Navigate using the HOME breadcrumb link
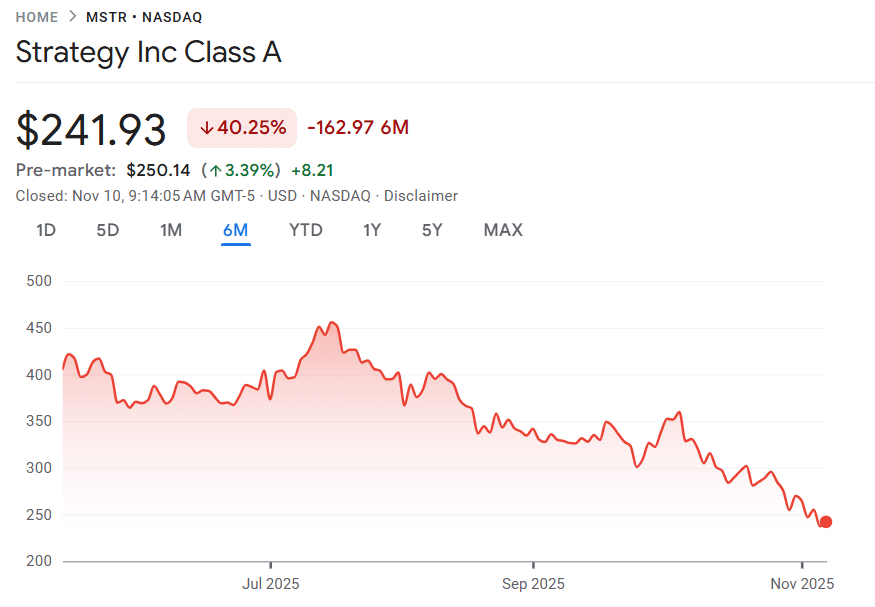Image resolution: width=875 pixels, height=607 pixels. point(36,17)
